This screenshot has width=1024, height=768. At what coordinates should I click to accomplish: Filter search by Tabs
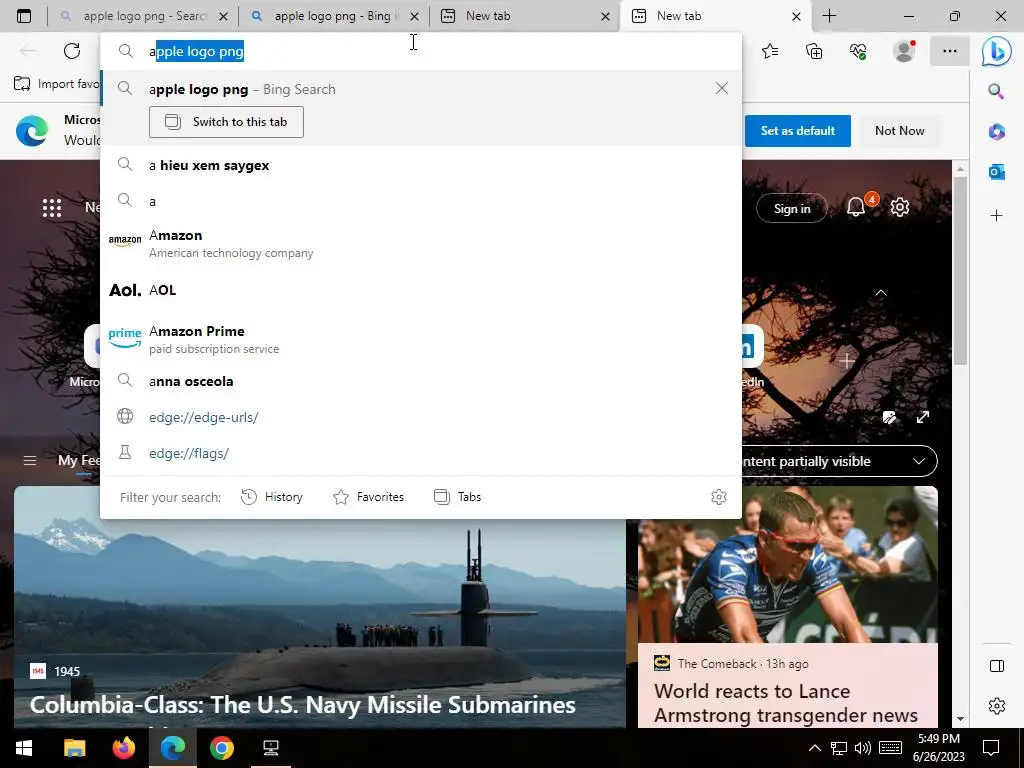457,497
